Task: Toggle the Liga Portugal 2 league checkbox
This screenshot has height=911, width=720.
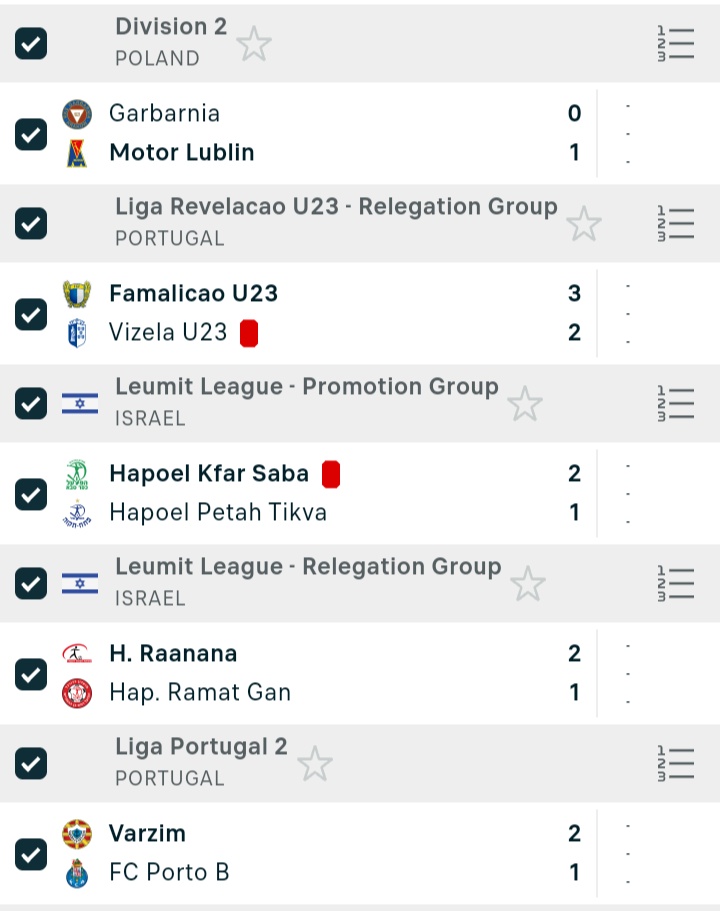Action: click(31, 764)
